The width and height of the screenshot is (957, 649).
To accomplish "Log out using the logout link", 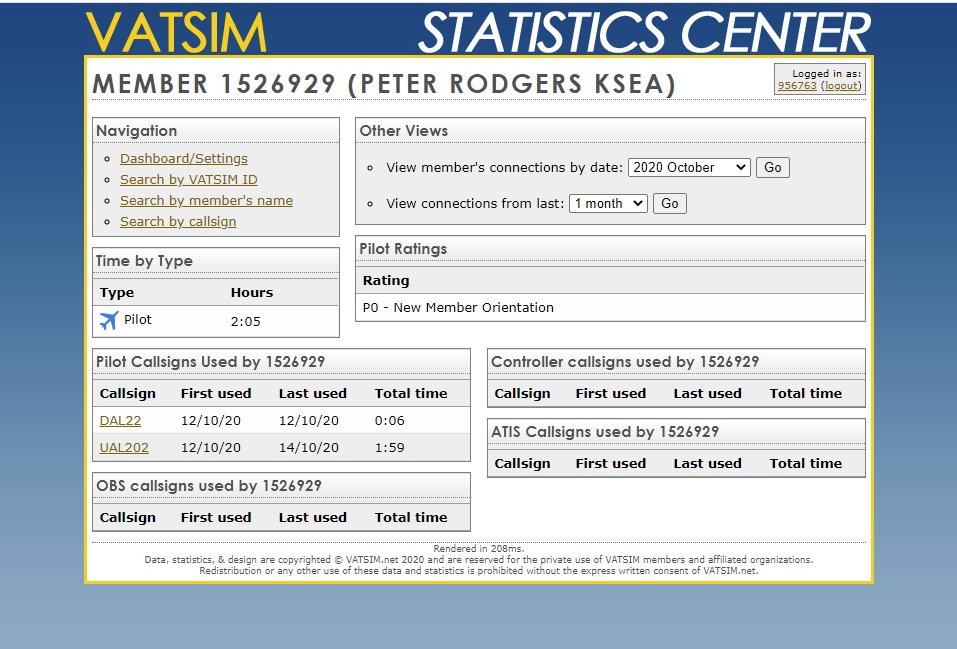I will click(x=841, y=86).
